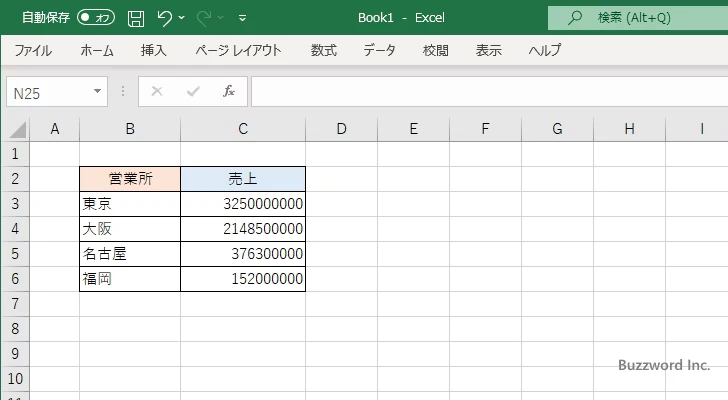This screenshot has width=728, height=400.
Task: Select column A header
Action: click(x=55, y=129)
